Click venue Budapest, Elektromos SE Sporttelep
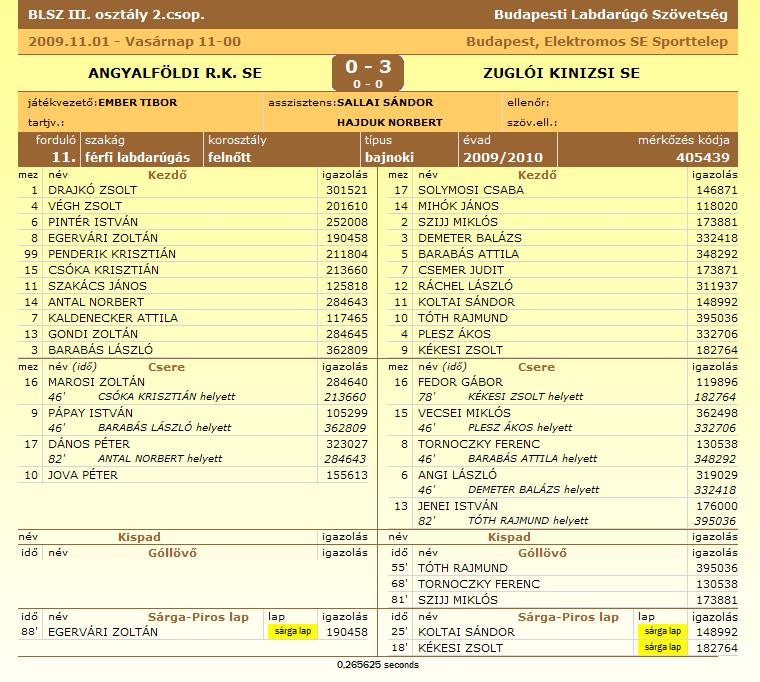Screen dimensions: 760x682 597,42
